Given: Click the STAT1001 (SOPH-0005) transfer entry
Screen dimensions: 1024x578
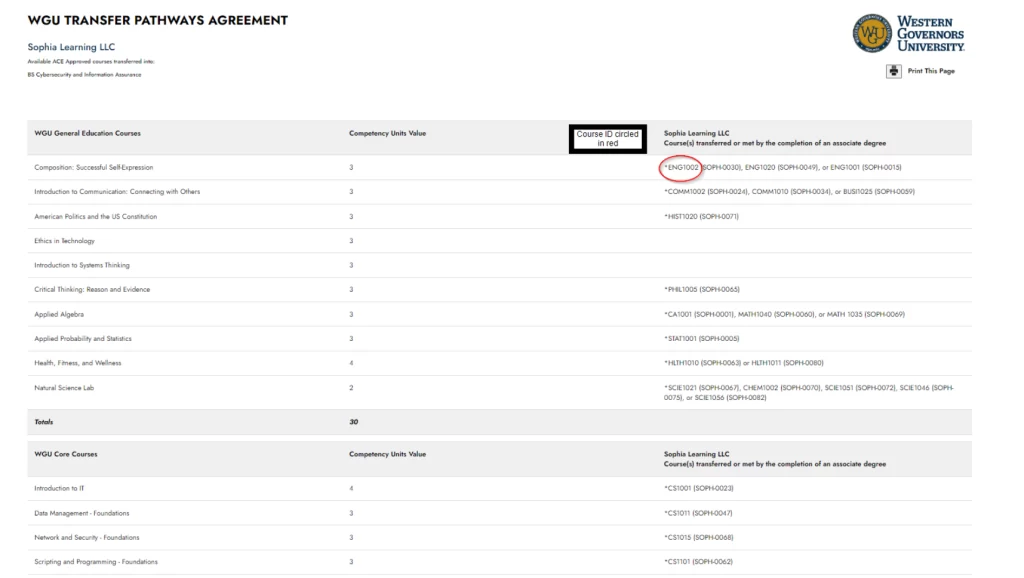Looking at the screenshot, I should click(702, 338).
